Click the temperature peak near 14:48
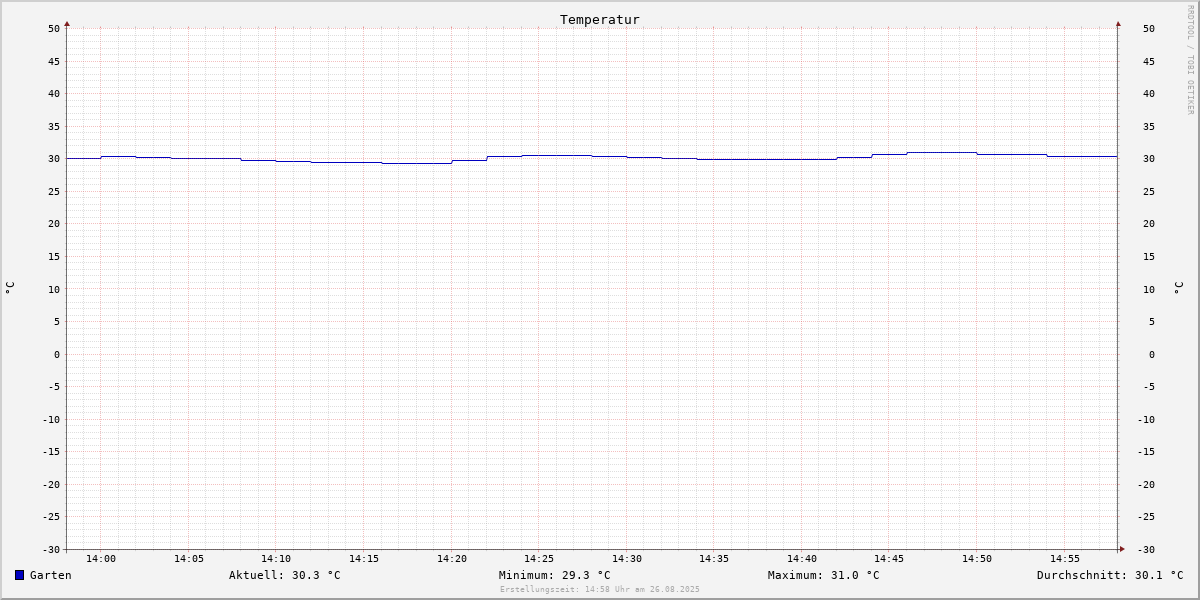The width and height of the screenshot is (1200, 600). 942,152
